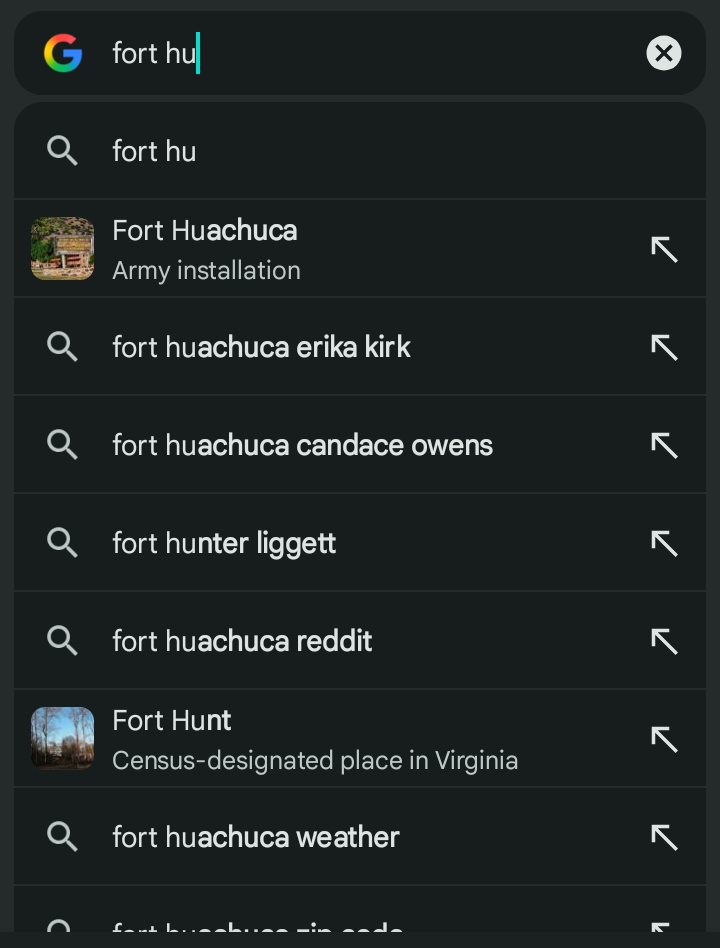Viewport: 720px width, 948px height.
Task: Open the Fort Huachuca Army installation suggestion
Action: [x=300, y=249]
